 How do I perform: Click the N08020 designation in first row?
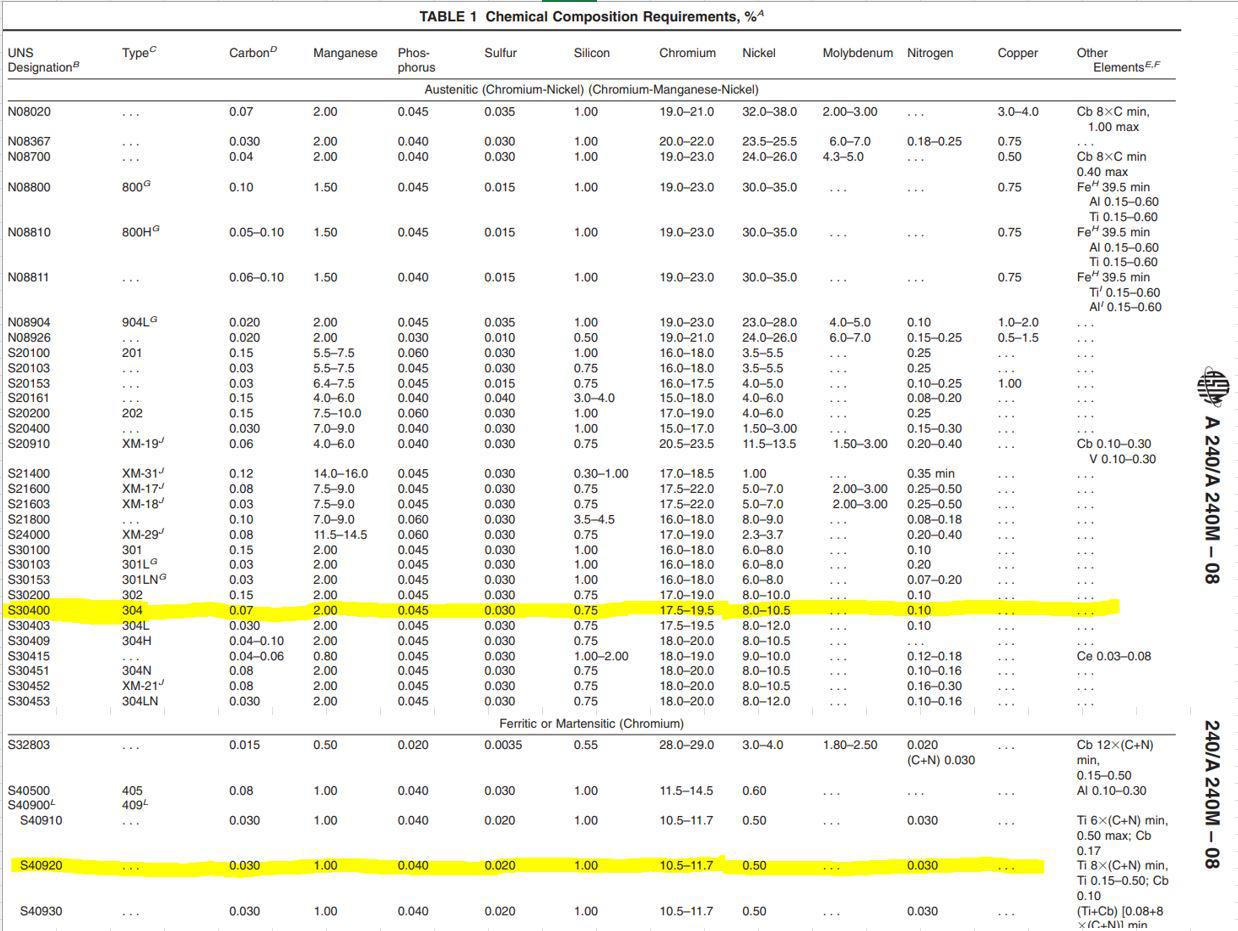click(x=28, y=112)
